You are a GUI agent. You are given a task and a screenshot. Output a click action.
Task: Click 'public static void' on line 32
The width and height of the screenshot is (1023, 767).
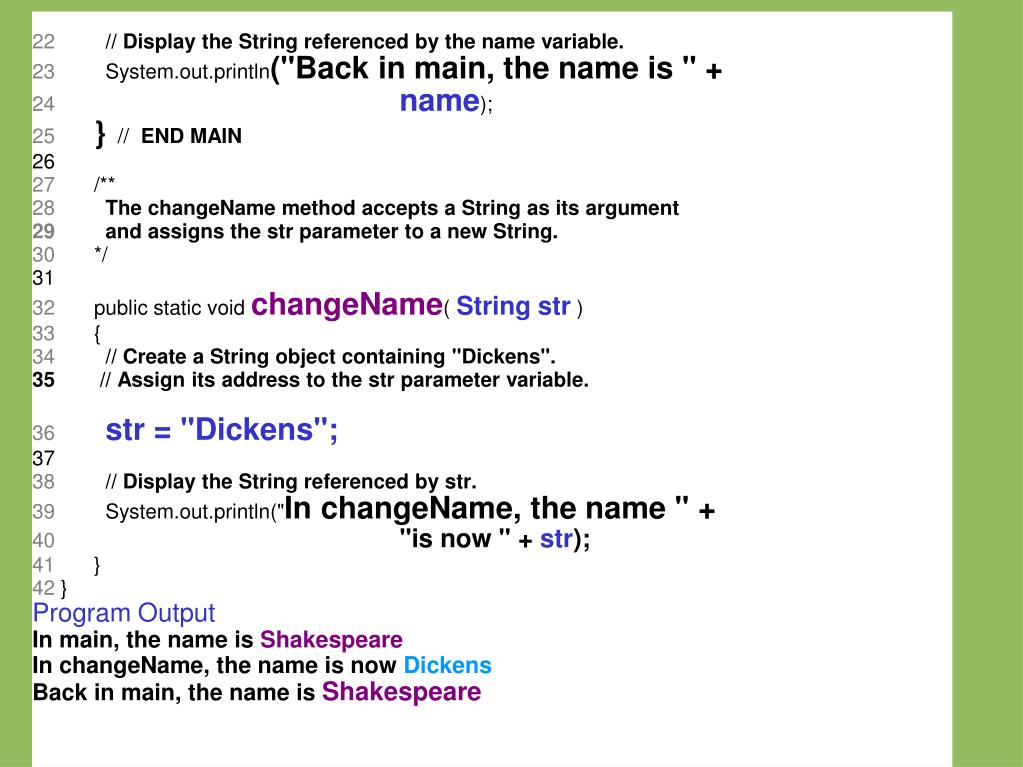pyautogui.click(x=169, y=308)
